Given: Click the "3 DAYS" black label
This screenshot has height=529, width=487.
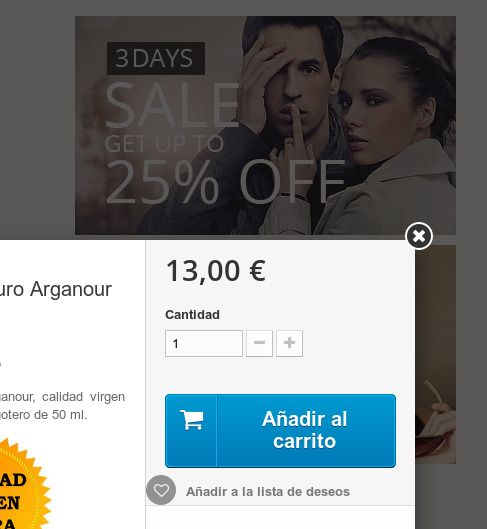Looking at the screenshot, I should (x=156, y=58).
